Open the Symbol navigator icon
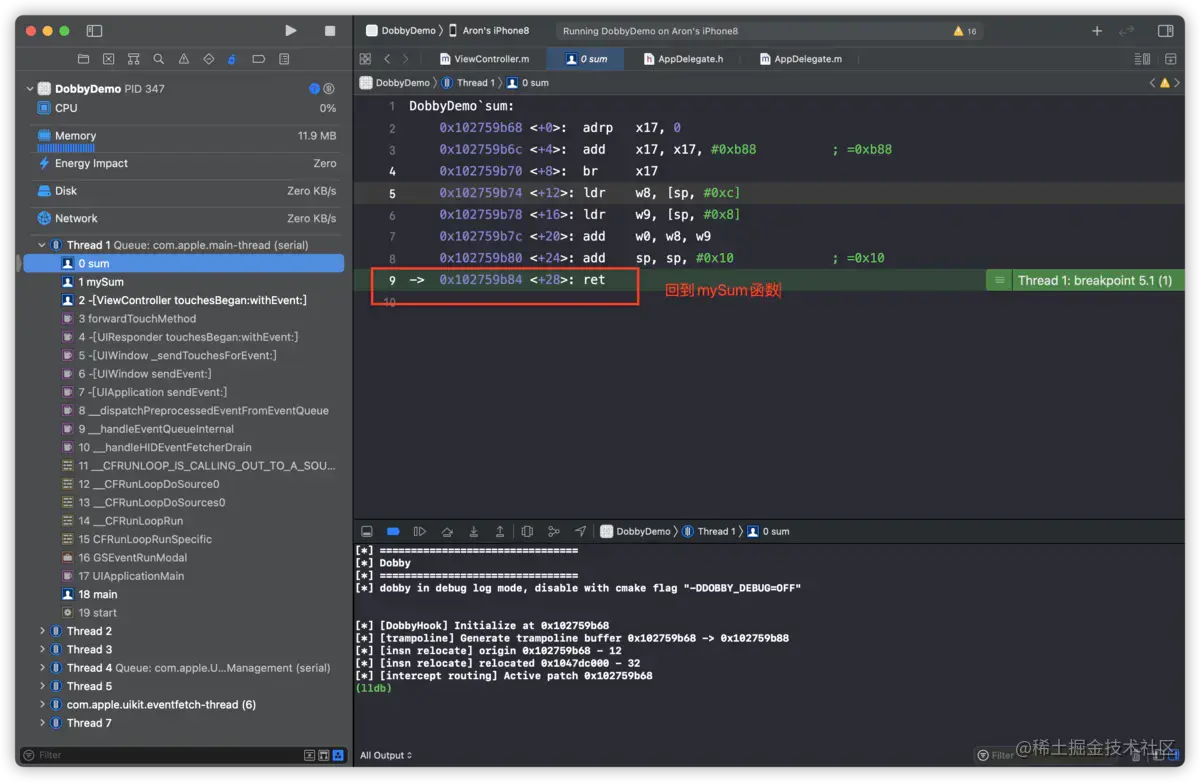Viewport: 1200px width, 782px height. 133,59
